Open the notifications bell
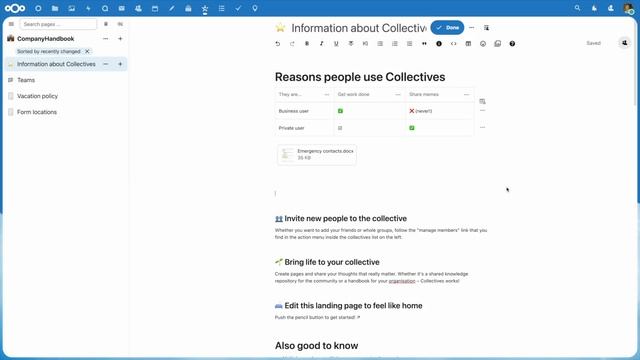 (x=594, y=8)
